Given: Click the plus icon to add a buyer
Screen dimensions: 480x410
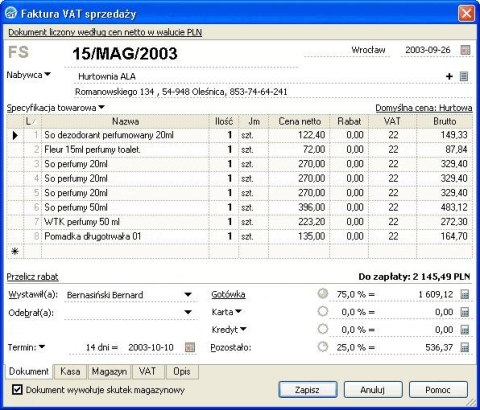Looking at the screenshot, I should pos(449,76).
